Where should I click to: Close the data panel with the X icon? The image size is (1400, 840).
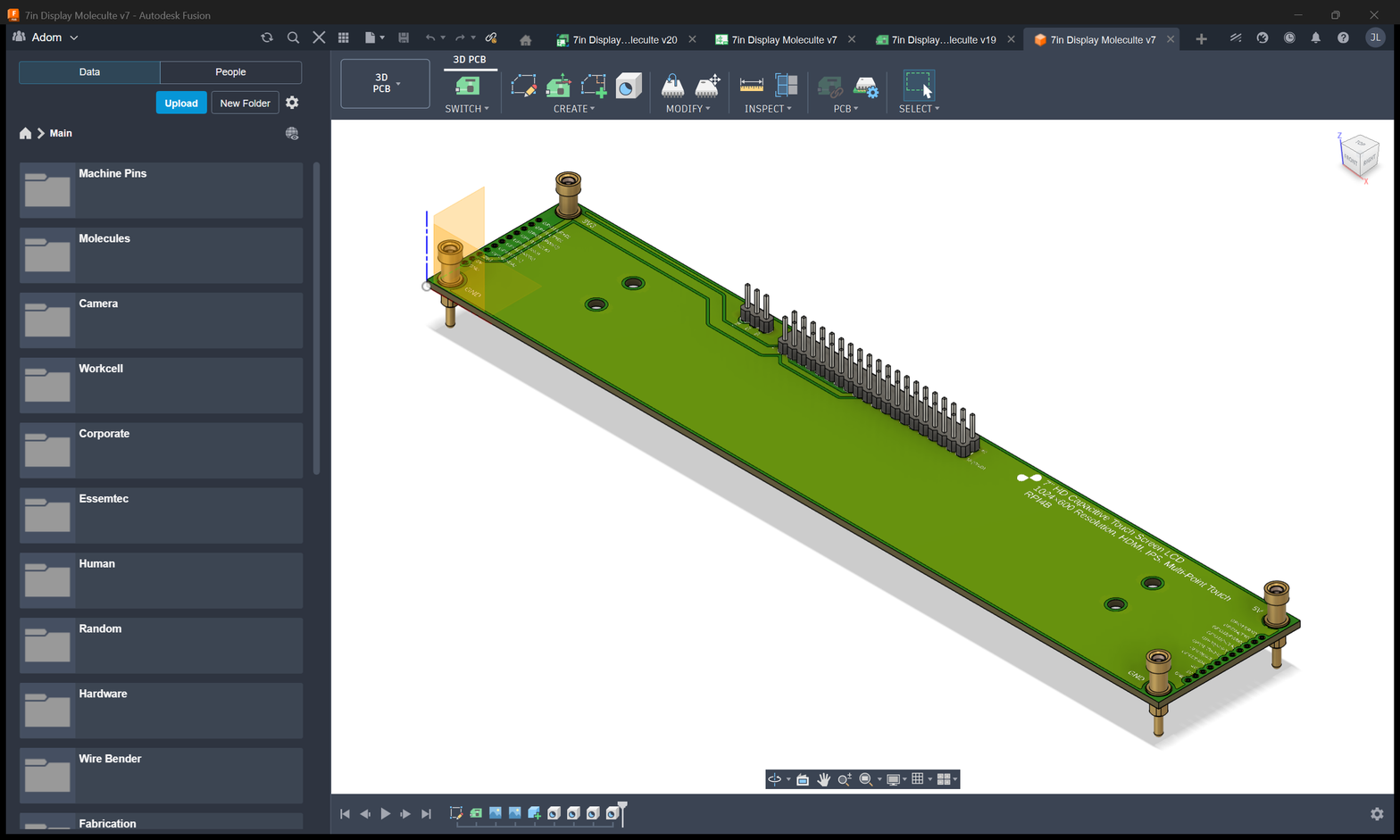[319, 37]
